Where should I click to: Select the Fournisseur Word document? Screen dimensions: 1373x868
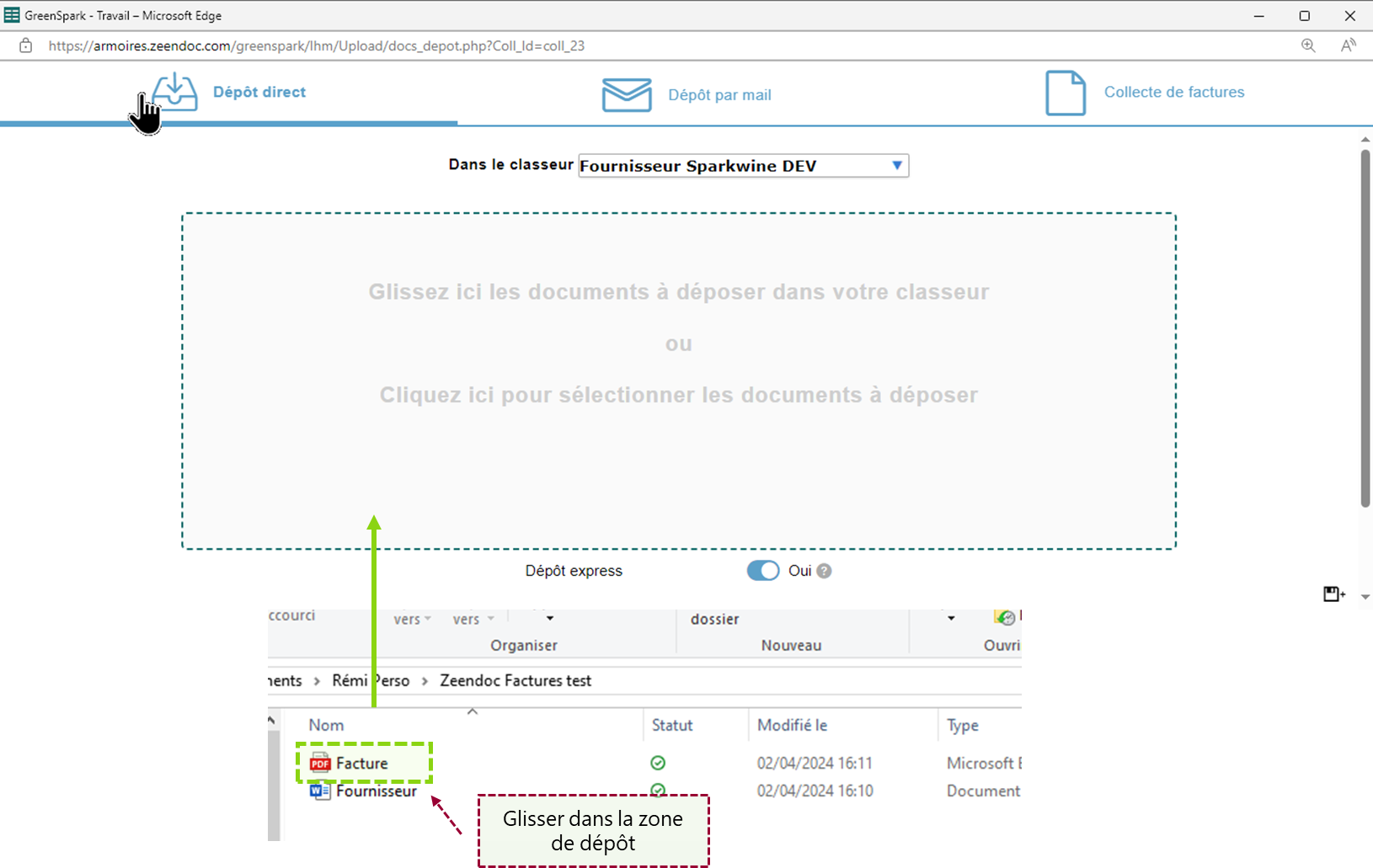pos(376,791)
